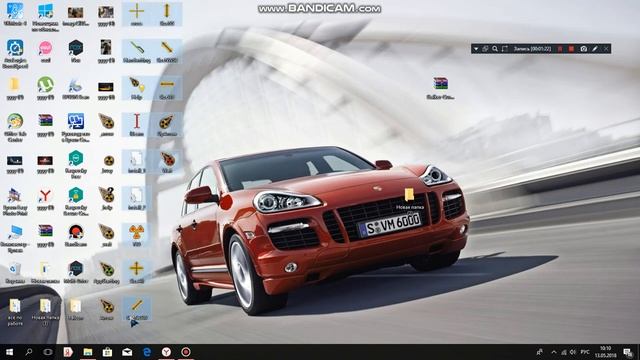The height and width of the screenshot is (360, 640).
Task: Select the Windows logo desktop shortcut
Action: 45,17
